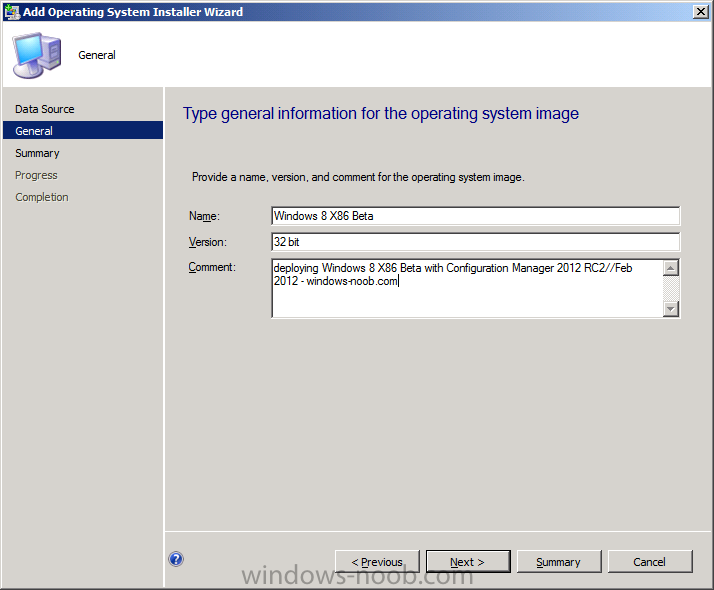
Task: Go to the Data Source step
Action: click(45, 109)
